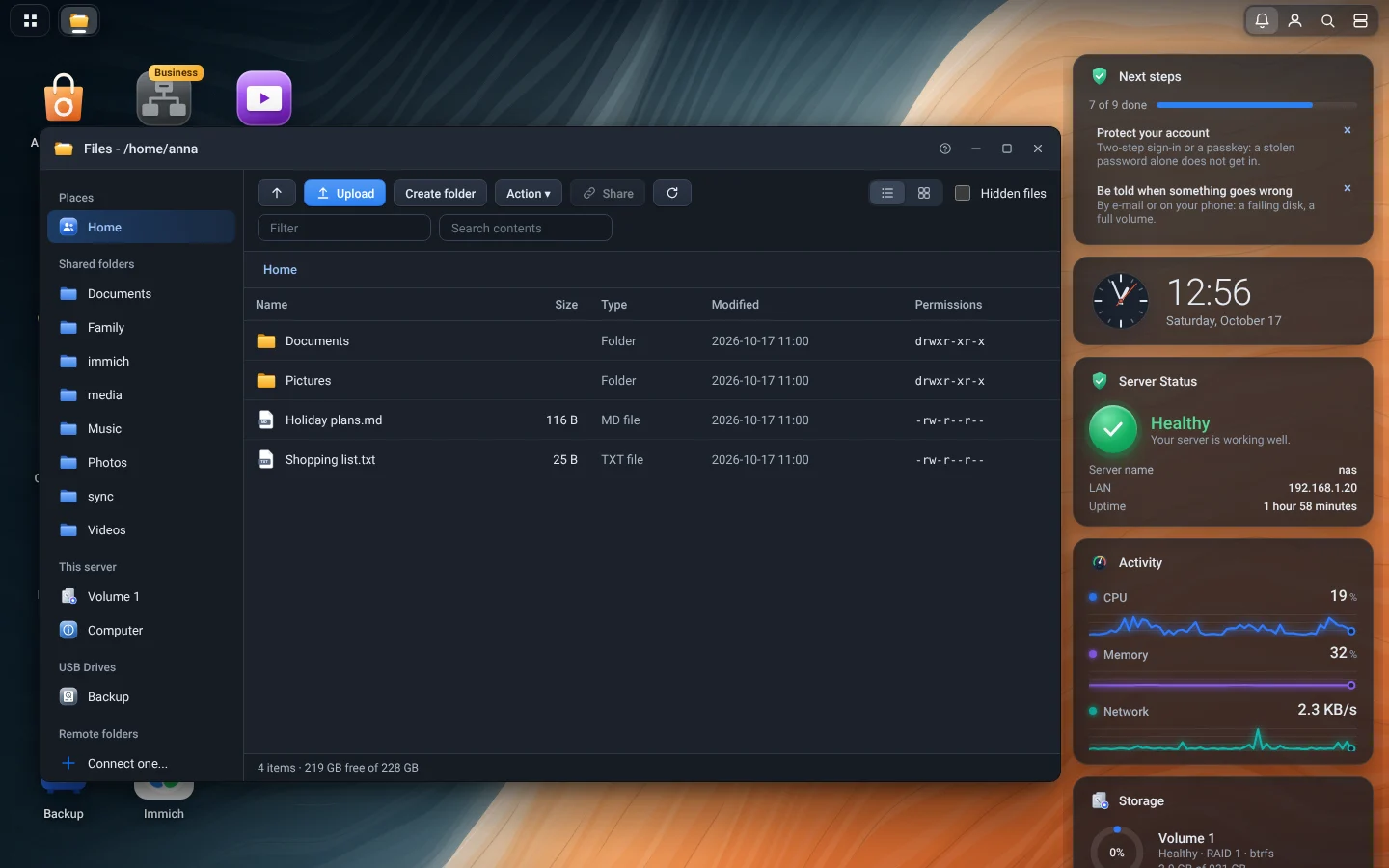This screenshot has height=868, width=1389.
Task: Go up one folder level arrow
Action: pyautogui.click(x=277, y=193)
